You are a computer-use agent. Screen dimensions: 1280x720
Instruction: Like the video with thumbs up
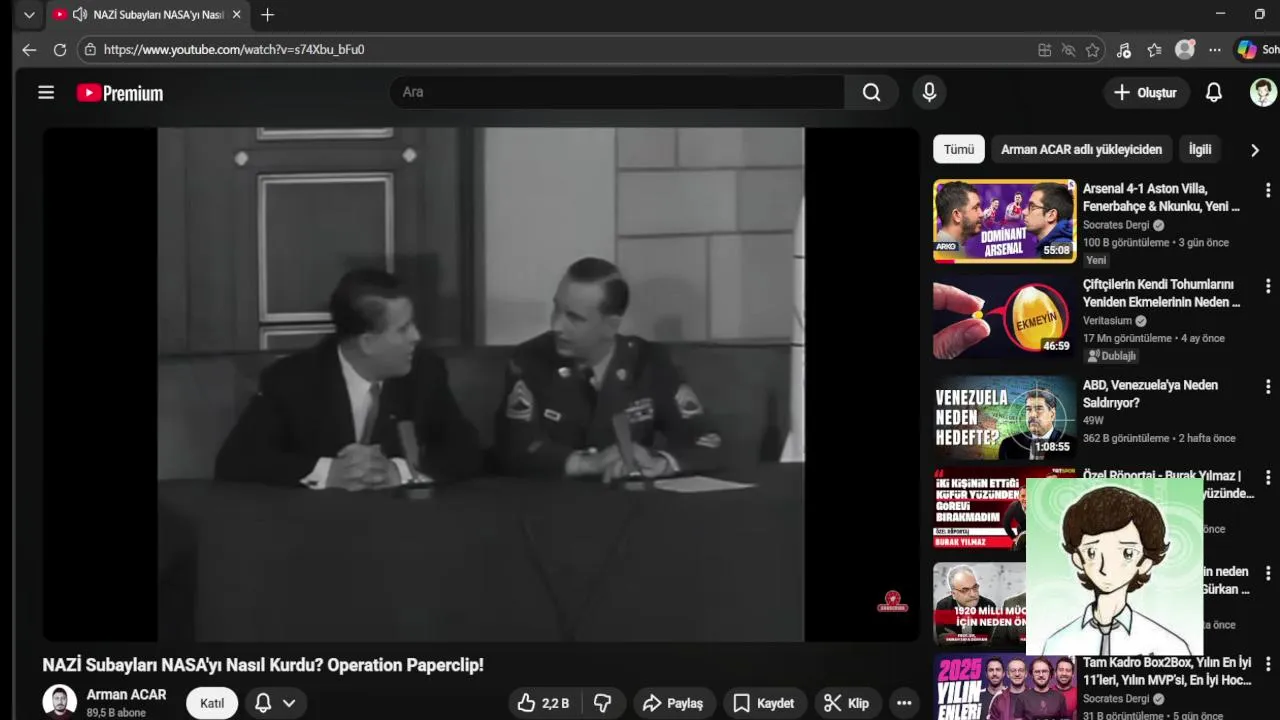pos(543,703)
